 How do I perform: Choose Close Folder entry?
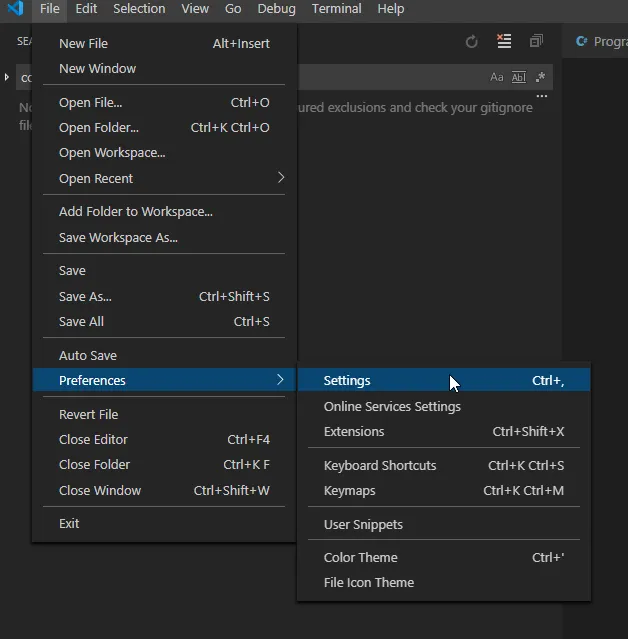pyautogui.click(x=164, y=465)
